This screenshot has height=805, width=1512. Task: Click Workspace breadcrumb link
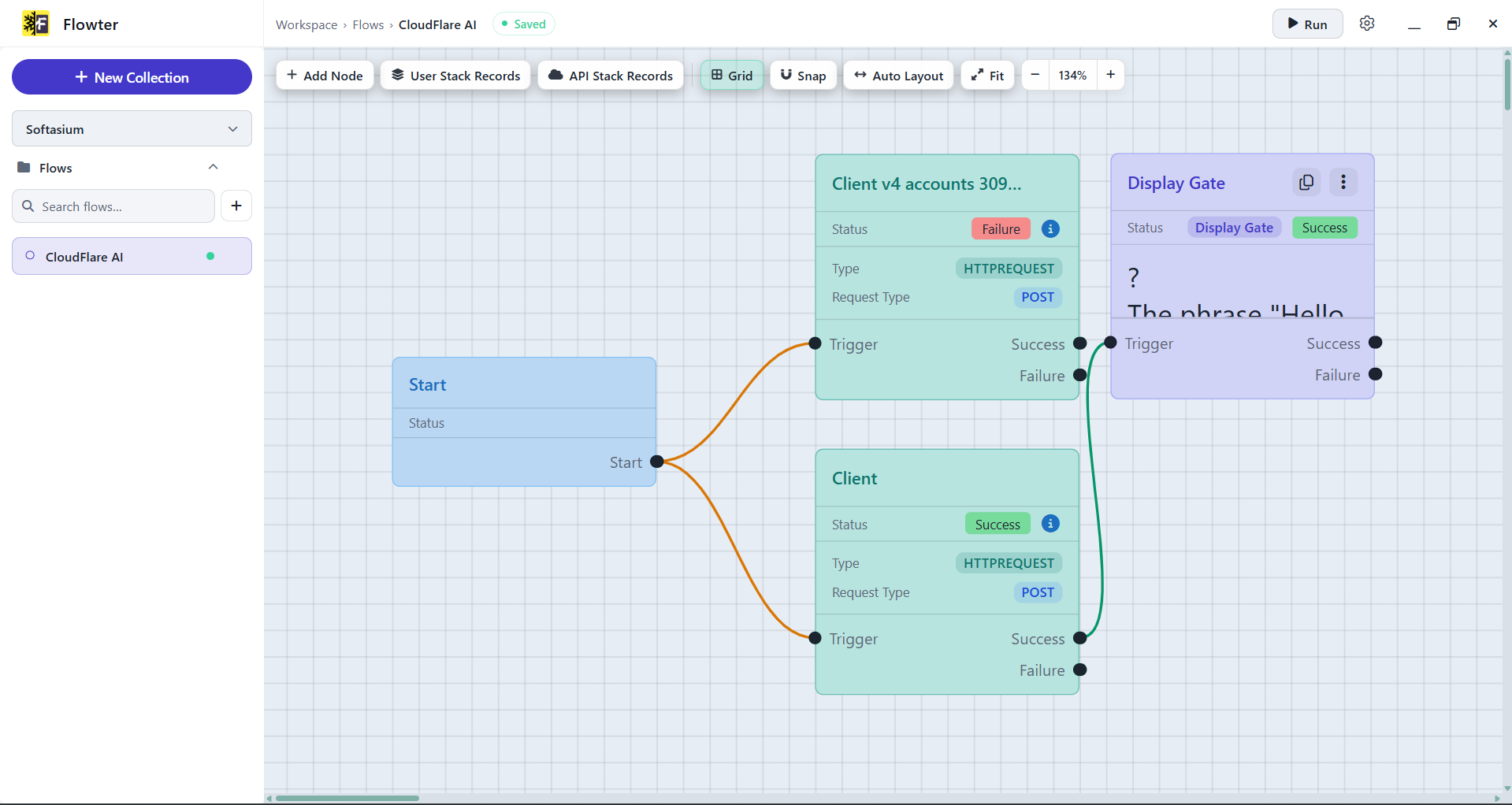(x=306, y=24)
